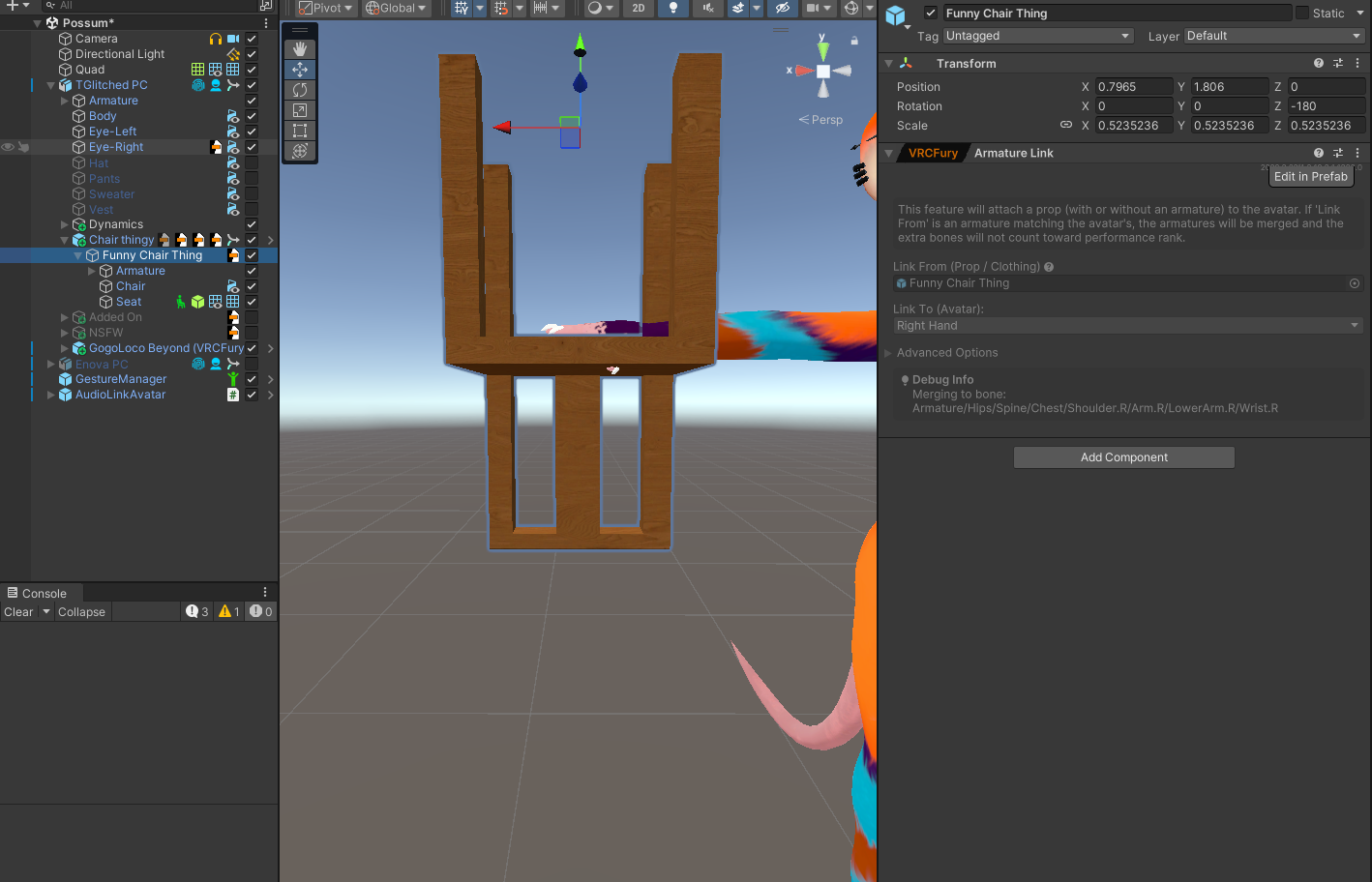Click the scene view lock icon
1372x882 pixels.
point(854,41)
